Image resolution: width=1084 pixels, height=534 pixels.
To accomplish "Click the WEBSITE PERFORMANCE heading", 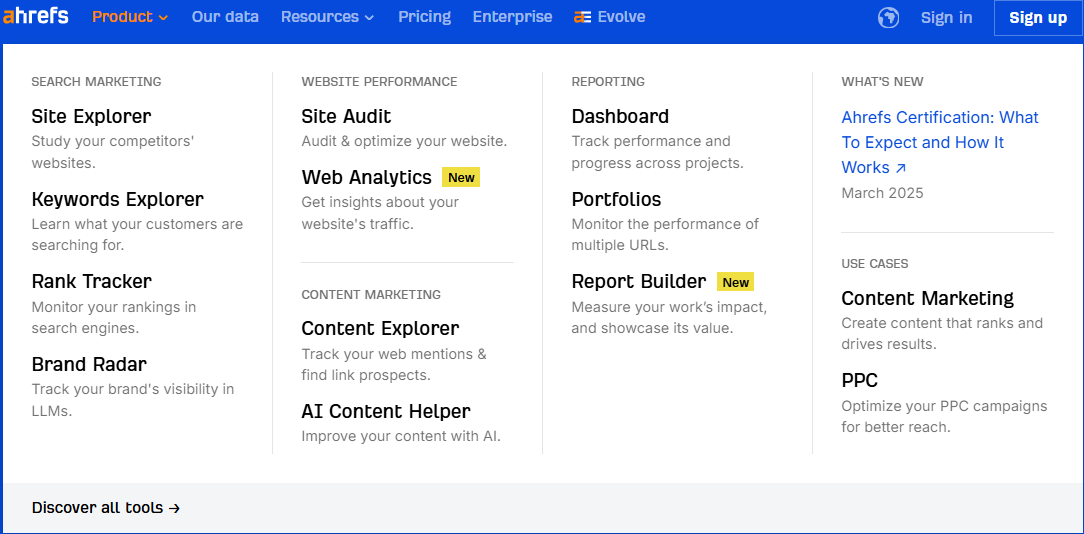I will 380,82.
